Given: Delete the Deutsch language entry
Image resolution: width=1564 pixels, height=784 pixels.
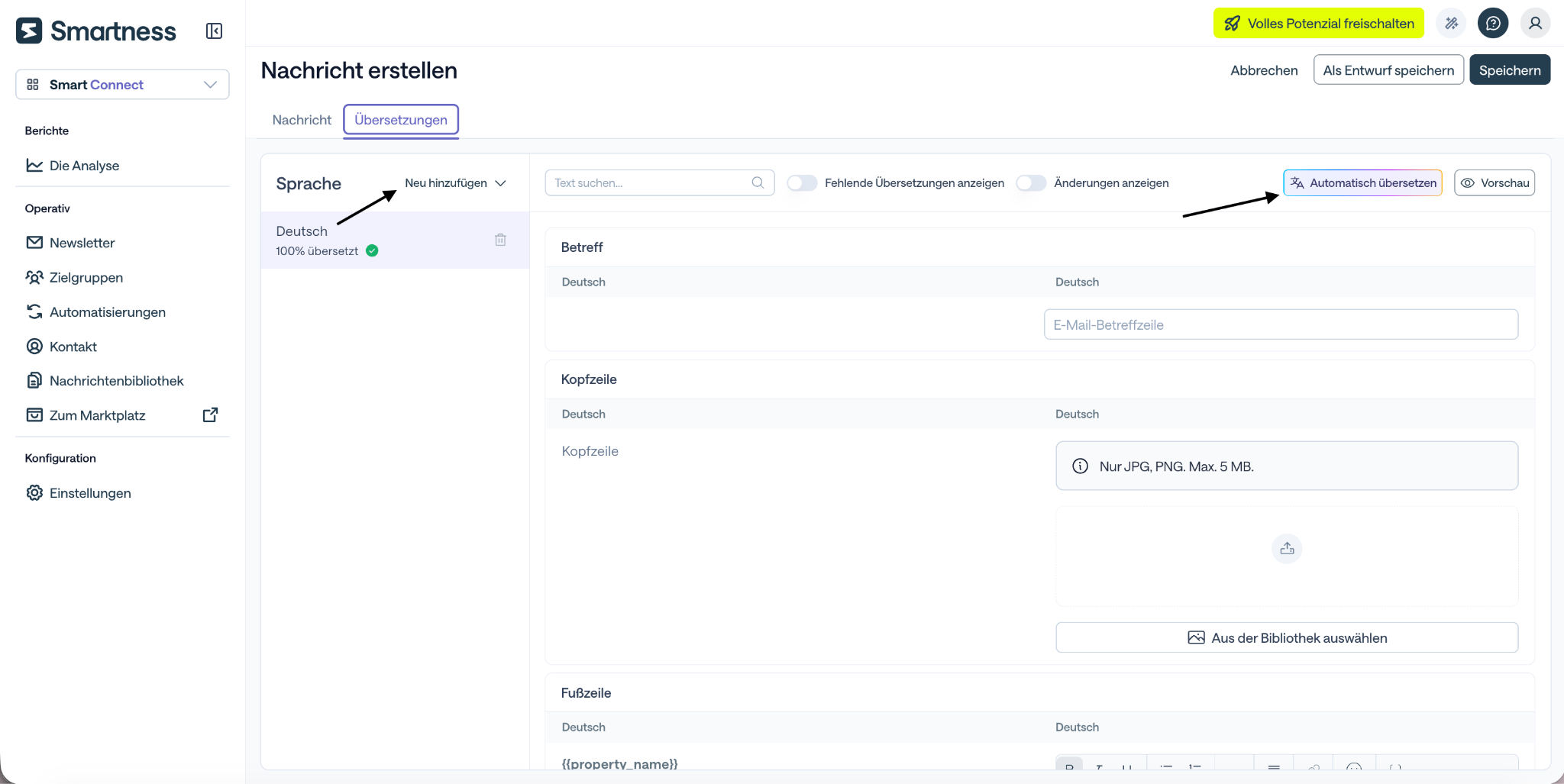Looking at the screenshot, I should [500, 240].
